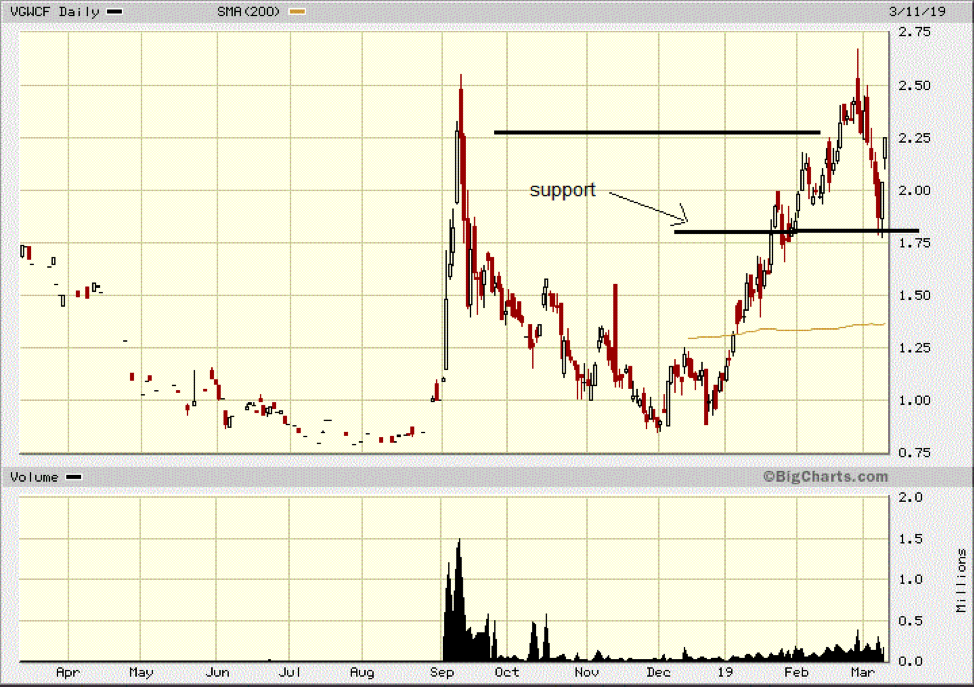Click the BigCharts.com copyright text
The width and height of the screenshot is (974, 689).
coord(826,477)
